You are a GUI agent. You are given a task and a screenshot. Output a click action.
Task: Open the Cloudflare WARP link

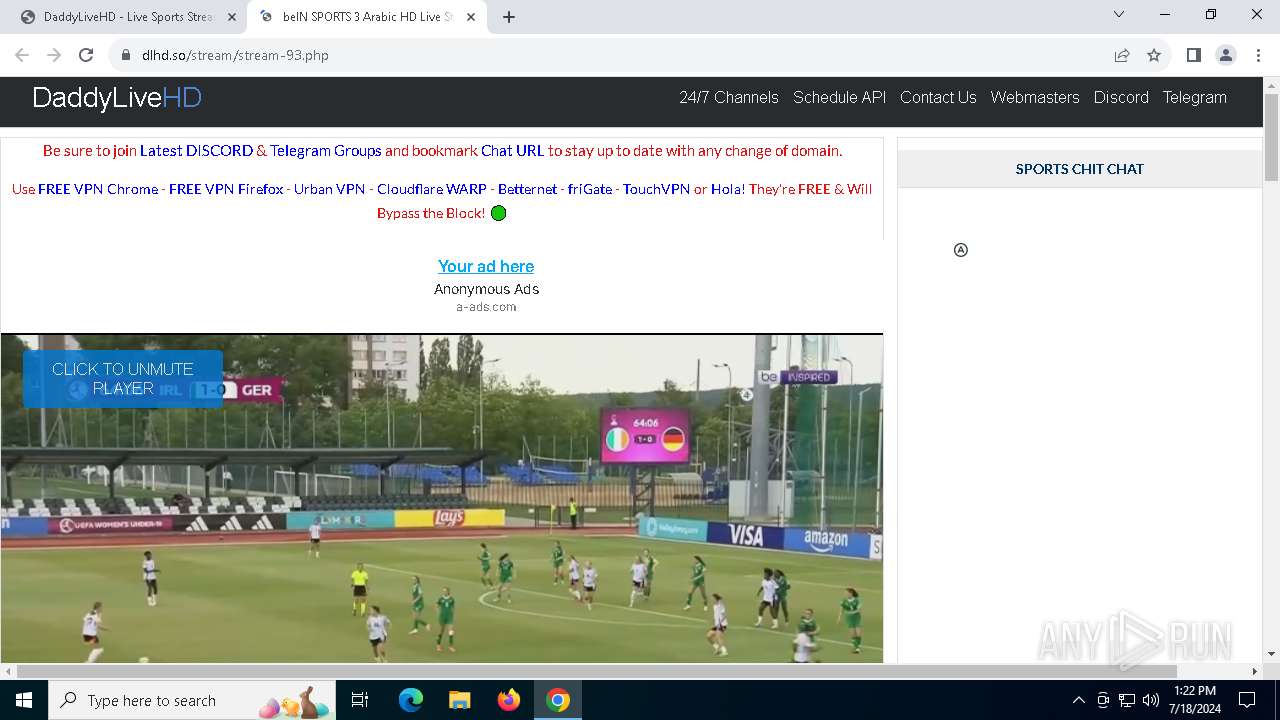[x=432, y=189]
